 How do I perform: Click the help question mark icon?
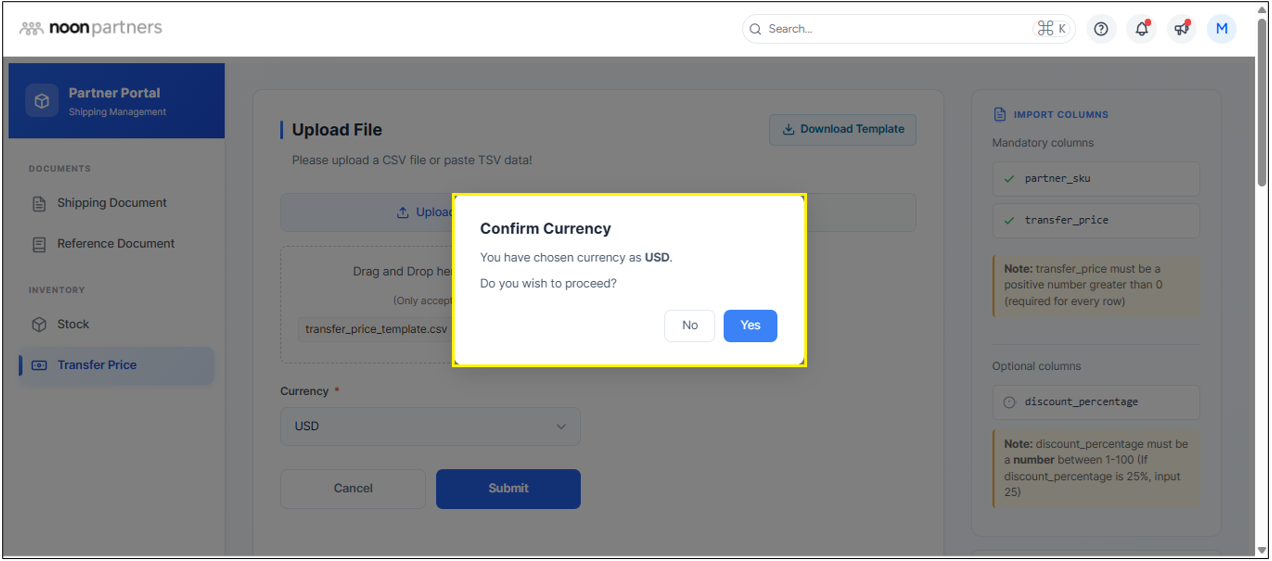(1101, 29)
